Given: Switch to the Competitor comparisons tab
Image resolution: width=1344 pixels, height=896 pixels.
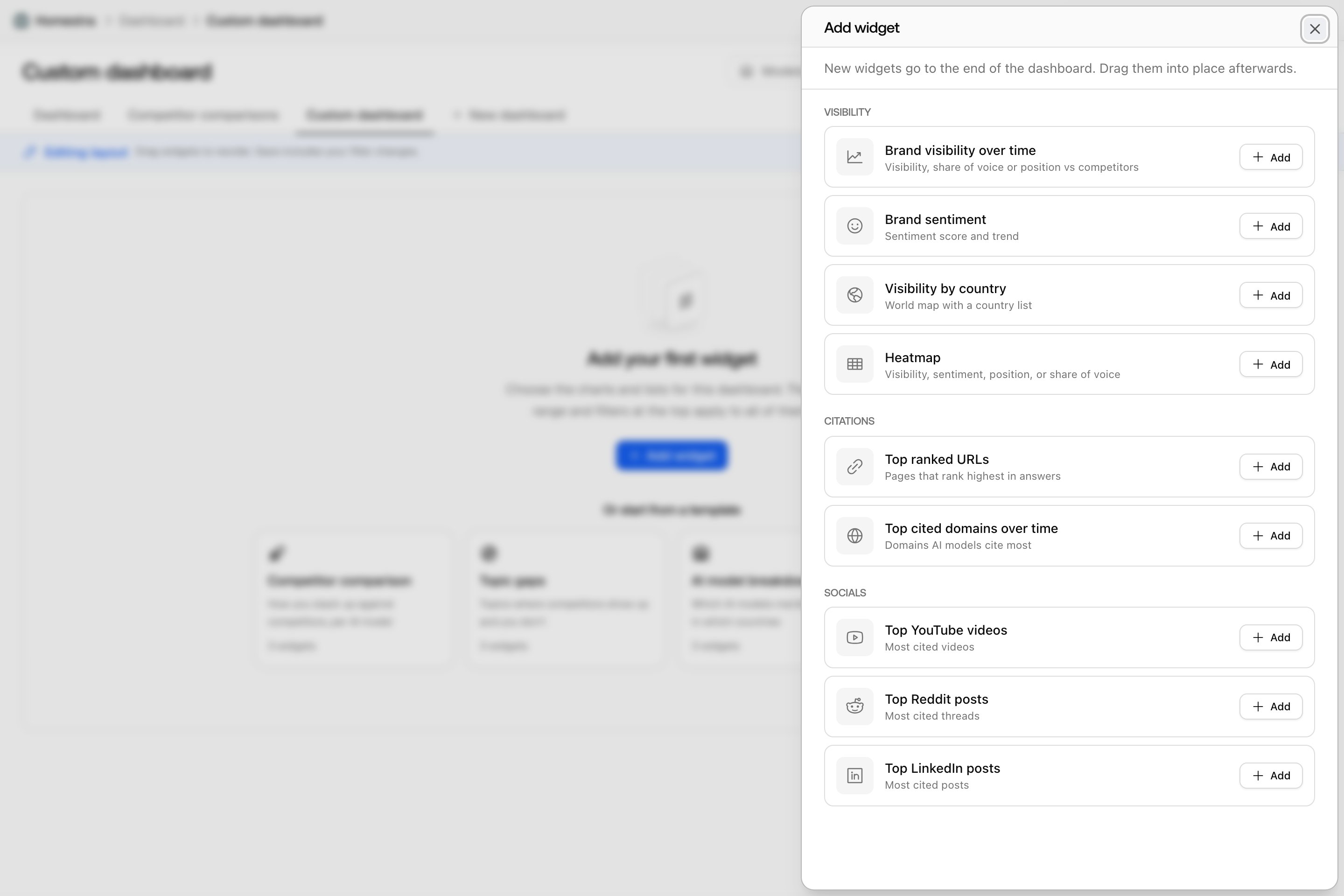Looking at the screenshot, I should (x=203, y=115).
